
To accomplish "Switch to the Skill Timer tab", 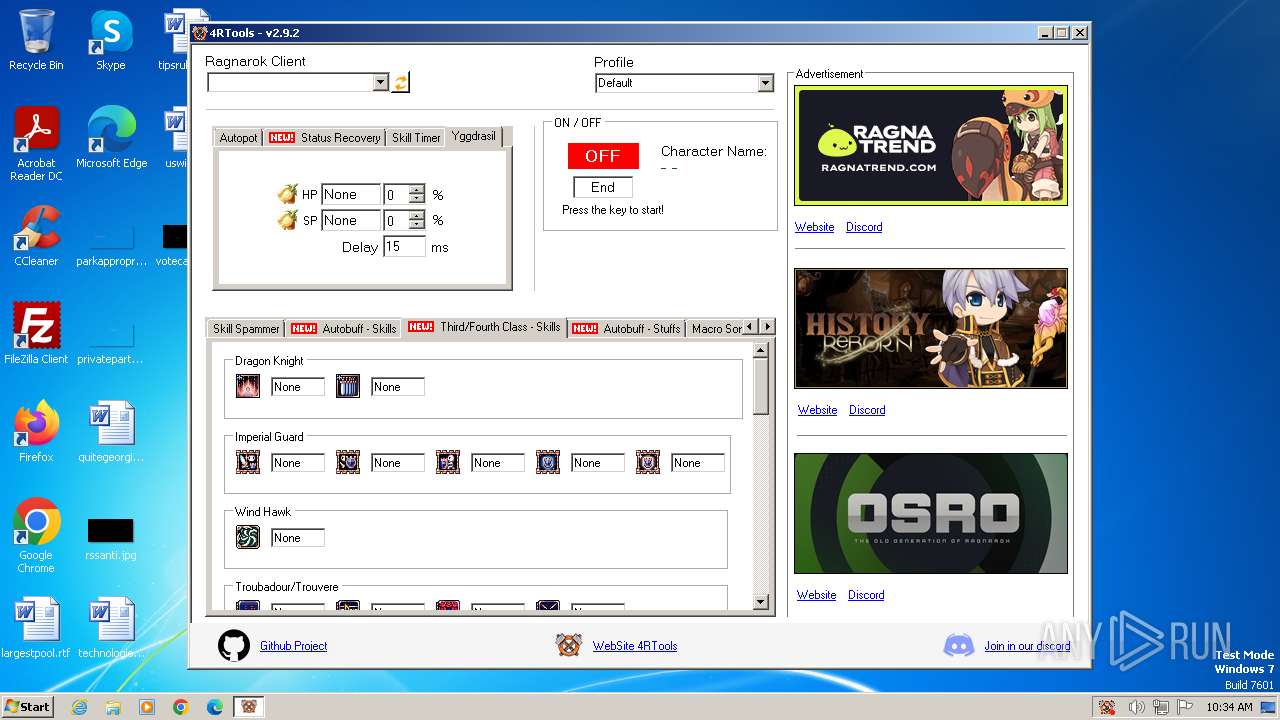I will click(x=416, y=138).
